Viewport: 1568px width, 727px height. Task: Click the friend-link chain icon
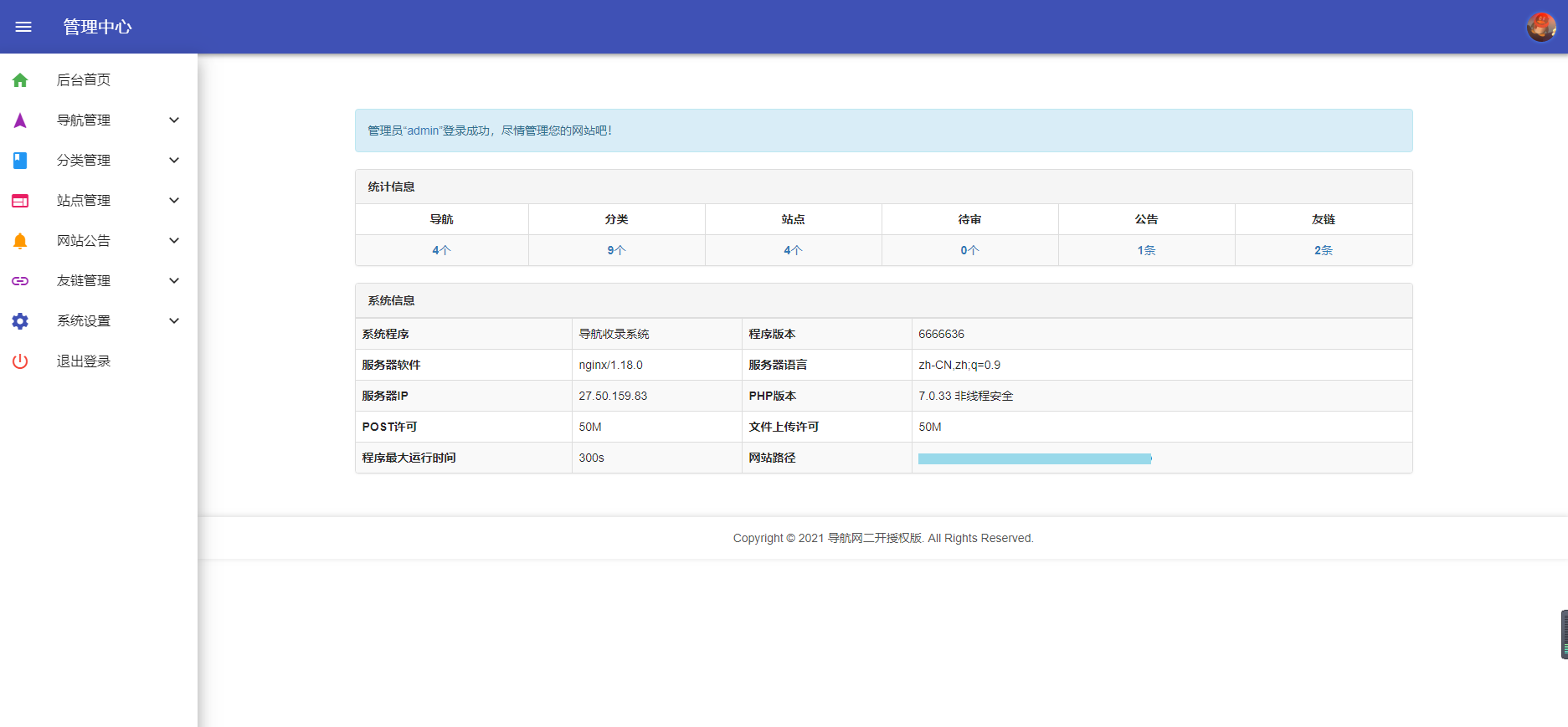coord(20,281)
